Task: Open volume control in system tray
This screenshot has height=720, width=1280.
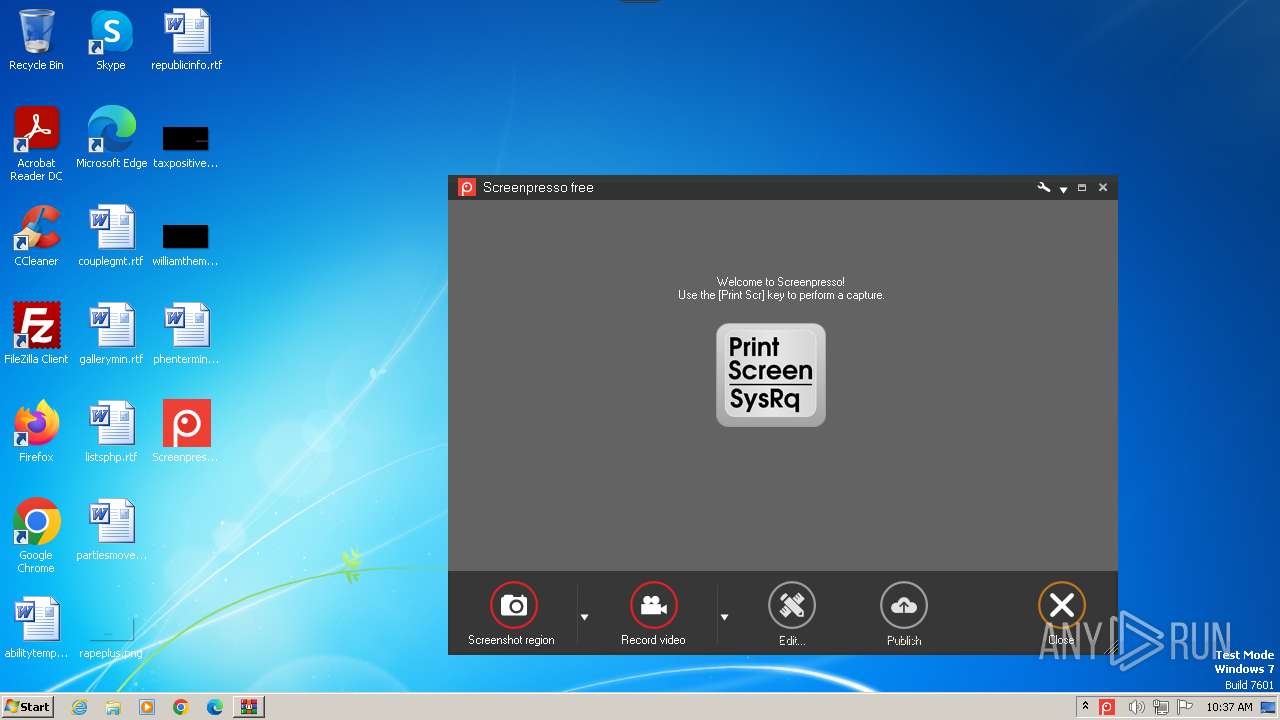Action: (1136, 707)
